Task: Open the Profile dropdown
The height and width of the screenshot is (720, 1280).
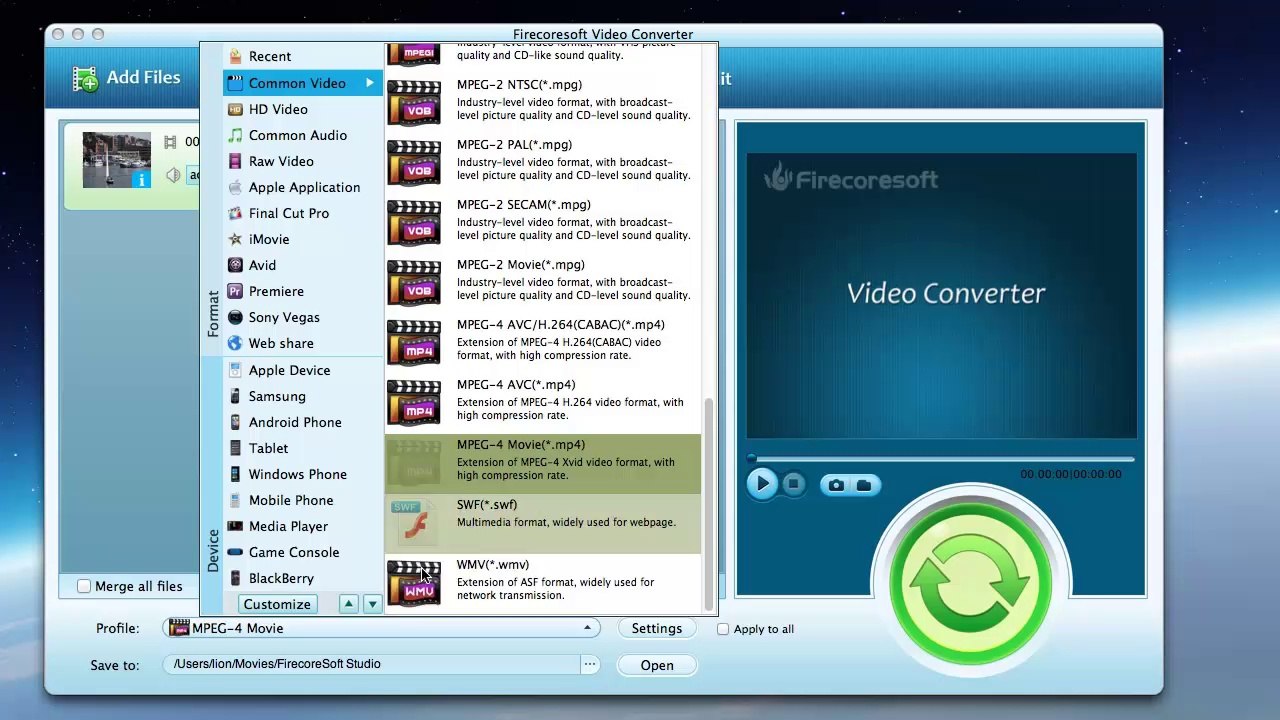Action: click(381, 628)
